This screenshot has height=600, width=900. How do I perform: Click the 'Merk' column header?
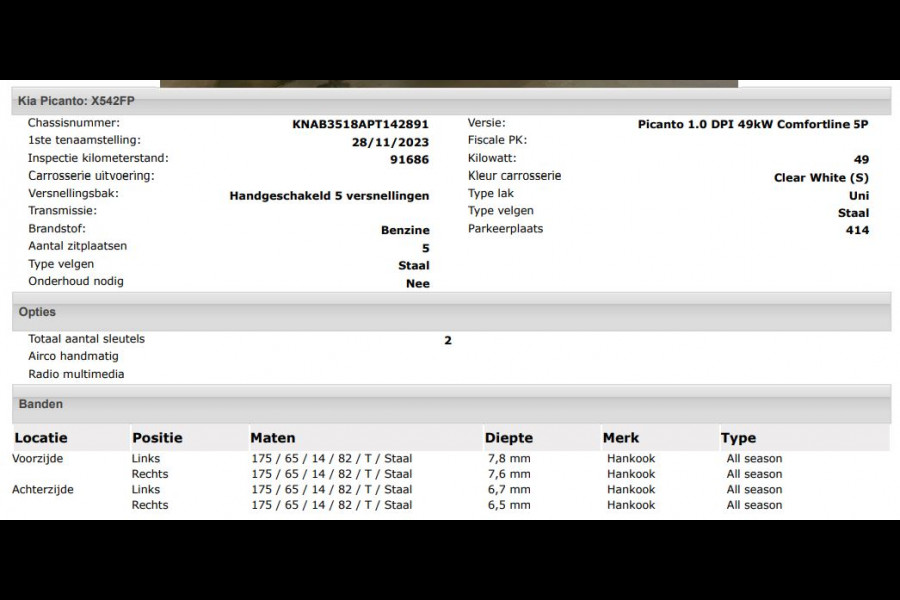(621, 438)
